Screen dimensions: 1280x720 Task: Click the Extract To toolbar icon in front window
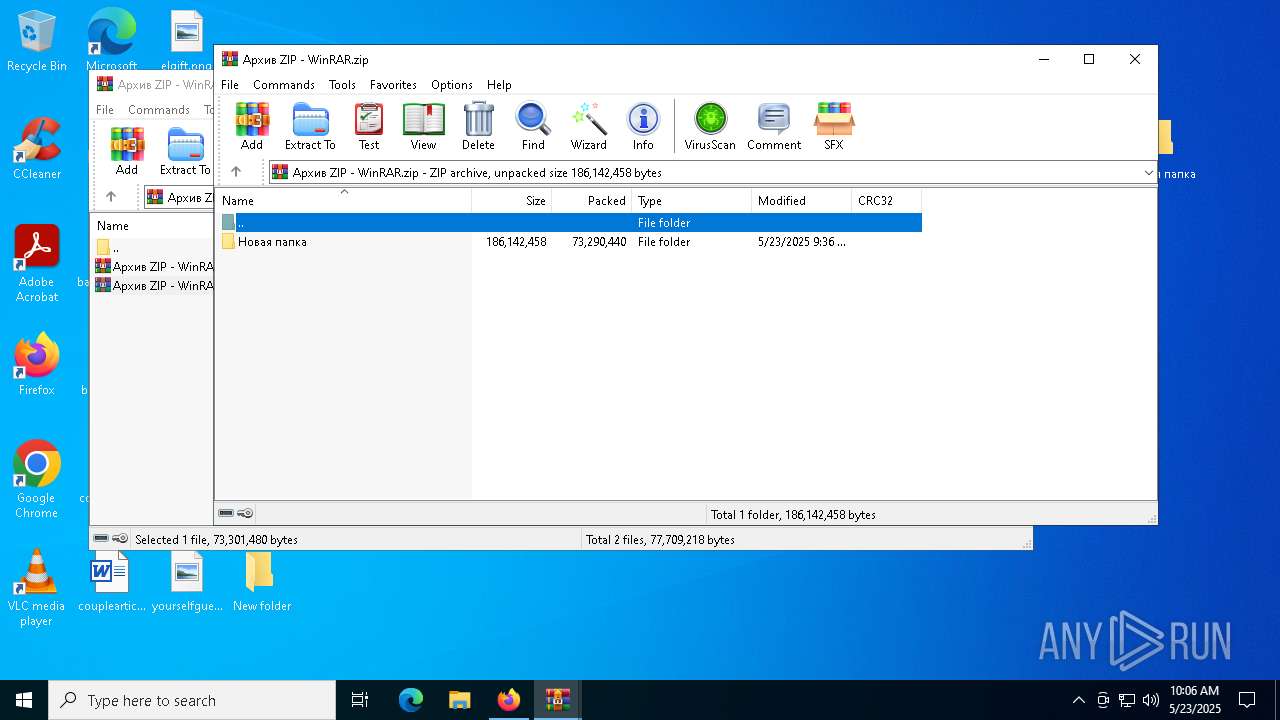click(x=310, y=126)
